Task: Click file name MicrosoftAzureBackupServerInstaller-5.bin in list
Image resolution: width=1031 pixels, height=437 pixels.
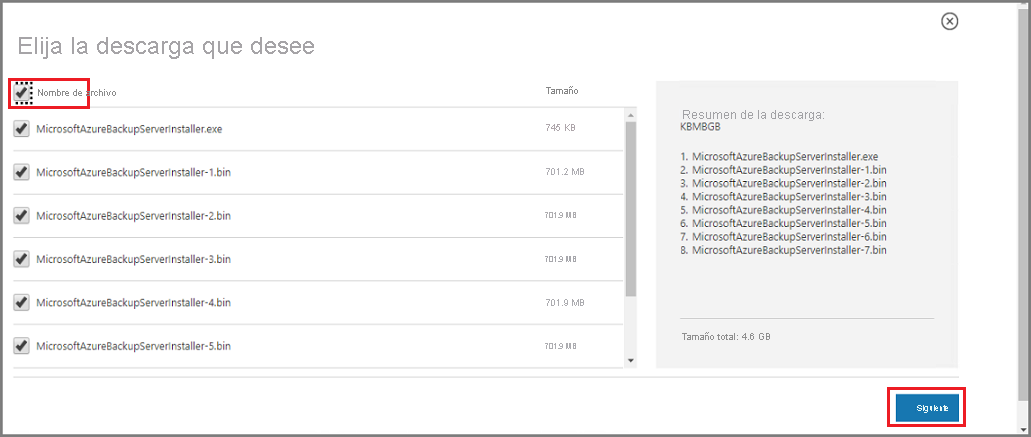Action: (x=133, y=346)
